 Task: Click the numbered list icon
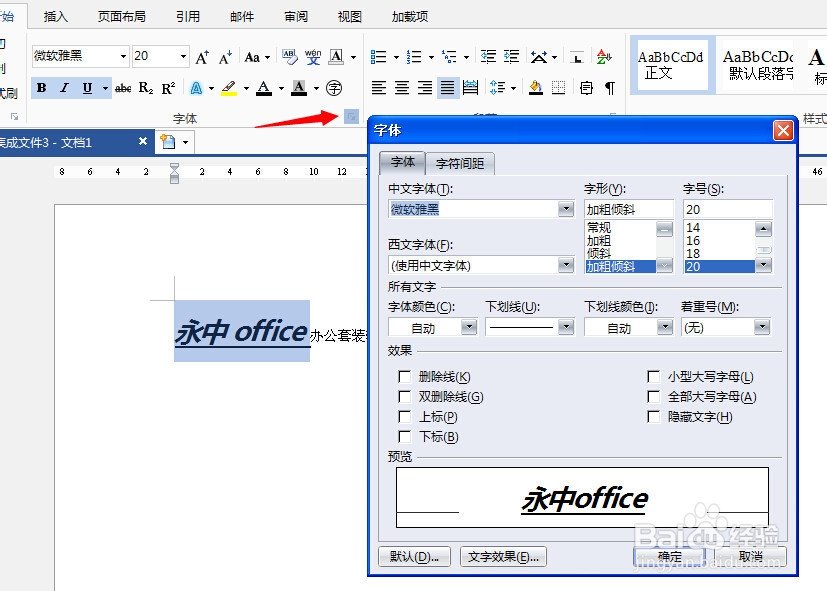[414, 57]
